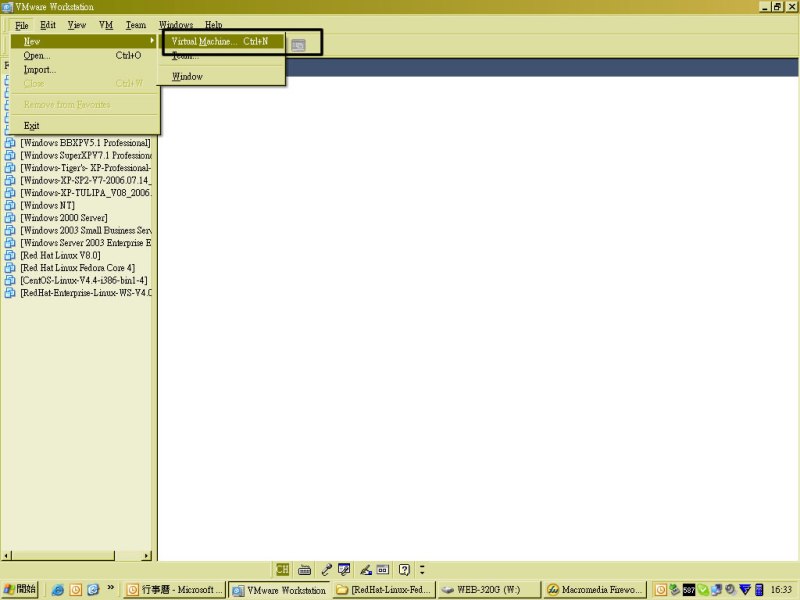The image size is (800, 600).
Task: Click the CH language indicator on language bar
Action: (282, 569)
